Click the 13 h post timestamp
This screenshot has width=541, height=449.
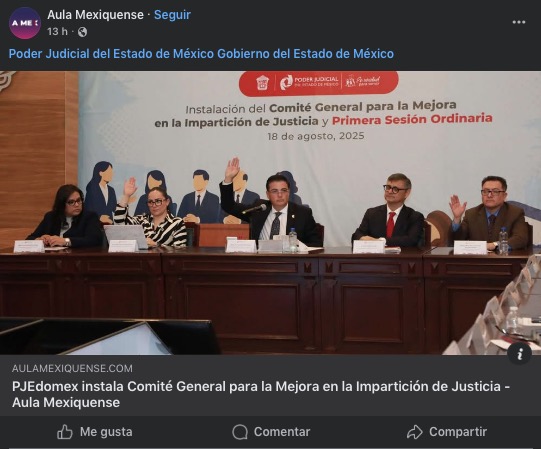(57, 32)
